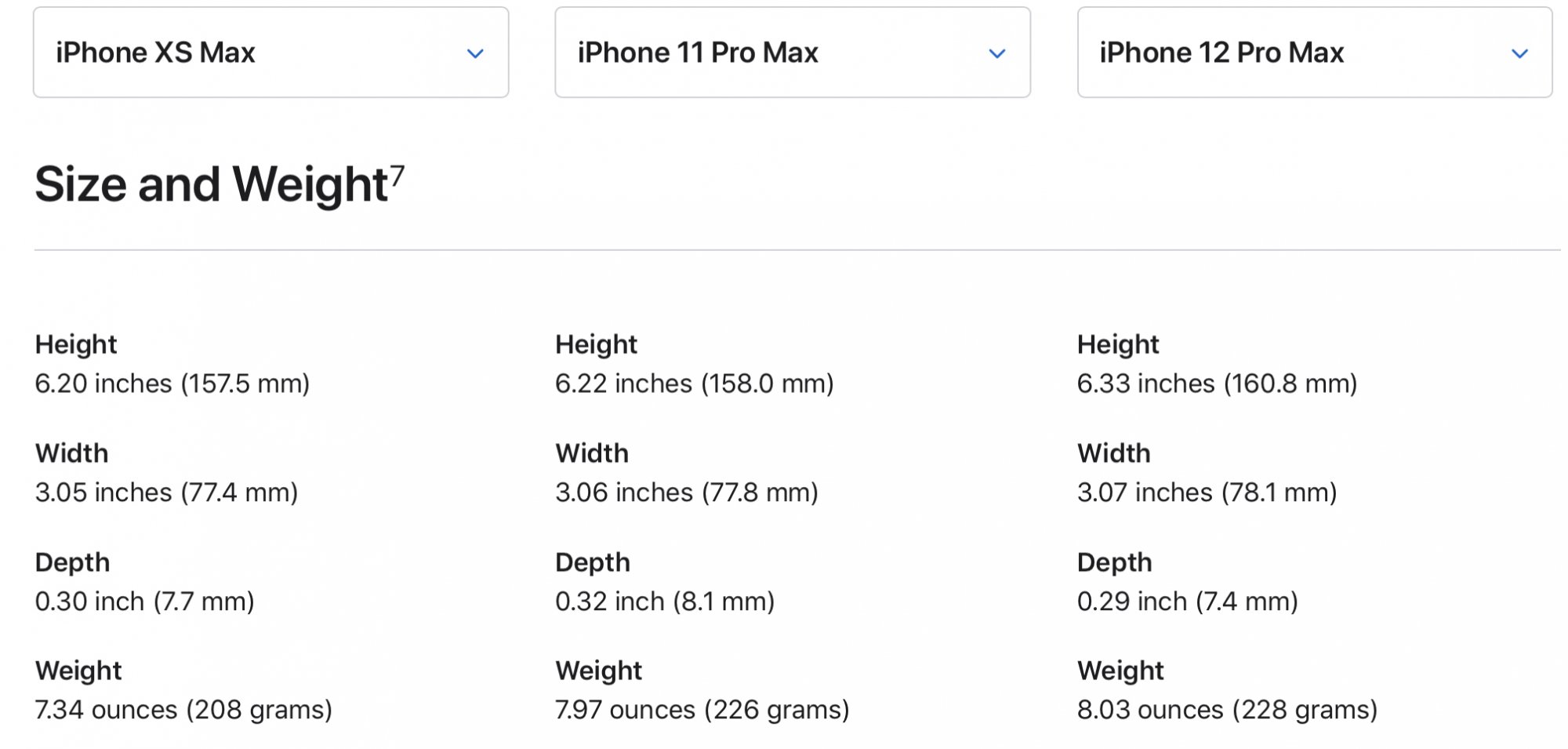The height and width of the screenshot is (749, 1568).
Task: Click the 3.05 inches width value
Action: [x=166, y=493]
